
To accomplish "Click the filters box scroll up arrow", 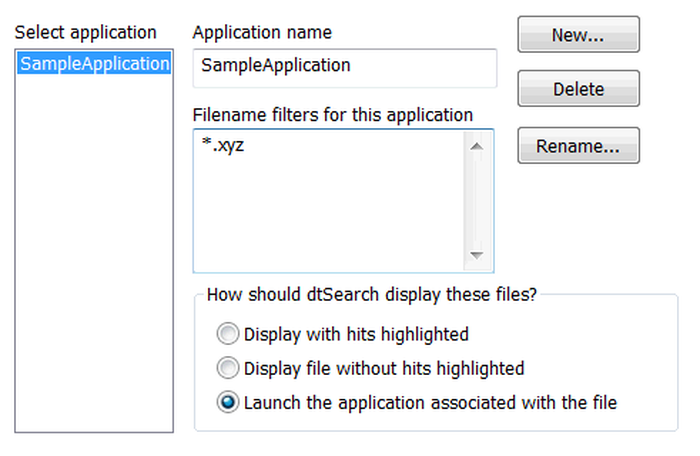I will click(x=477, y=146).
